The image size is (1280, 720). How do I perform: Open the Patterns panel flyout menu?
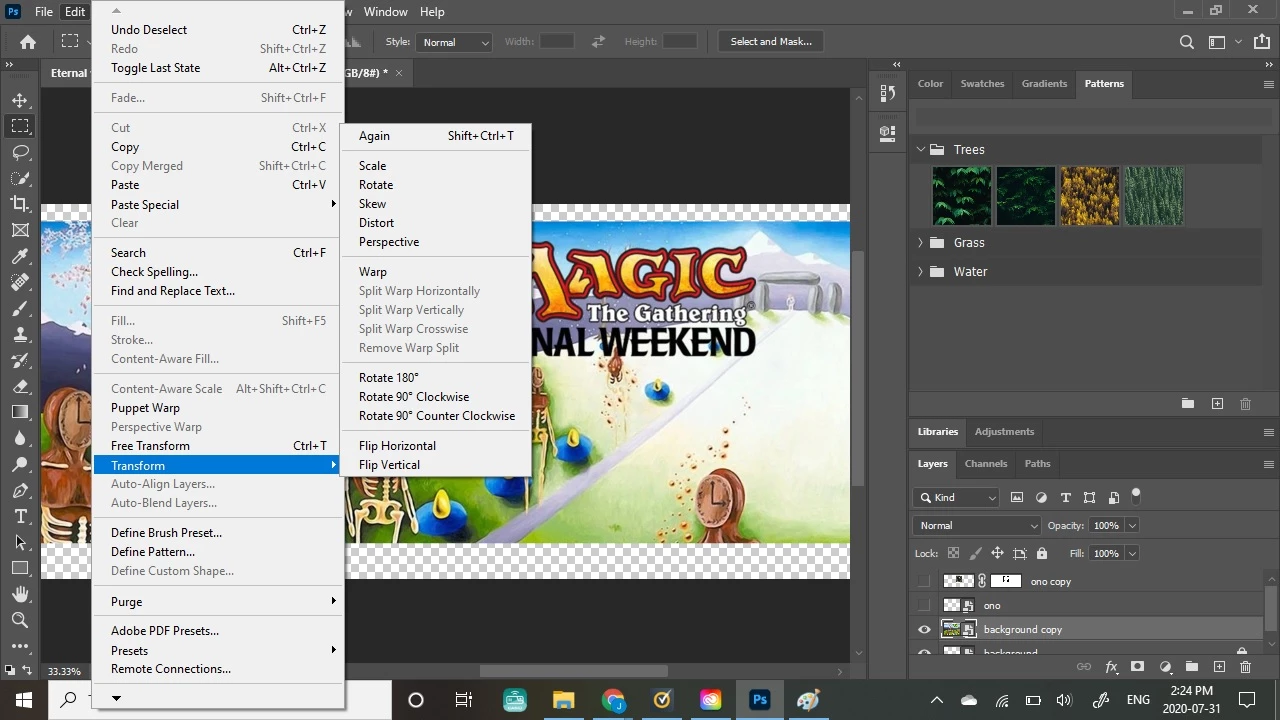point(1268,84)
